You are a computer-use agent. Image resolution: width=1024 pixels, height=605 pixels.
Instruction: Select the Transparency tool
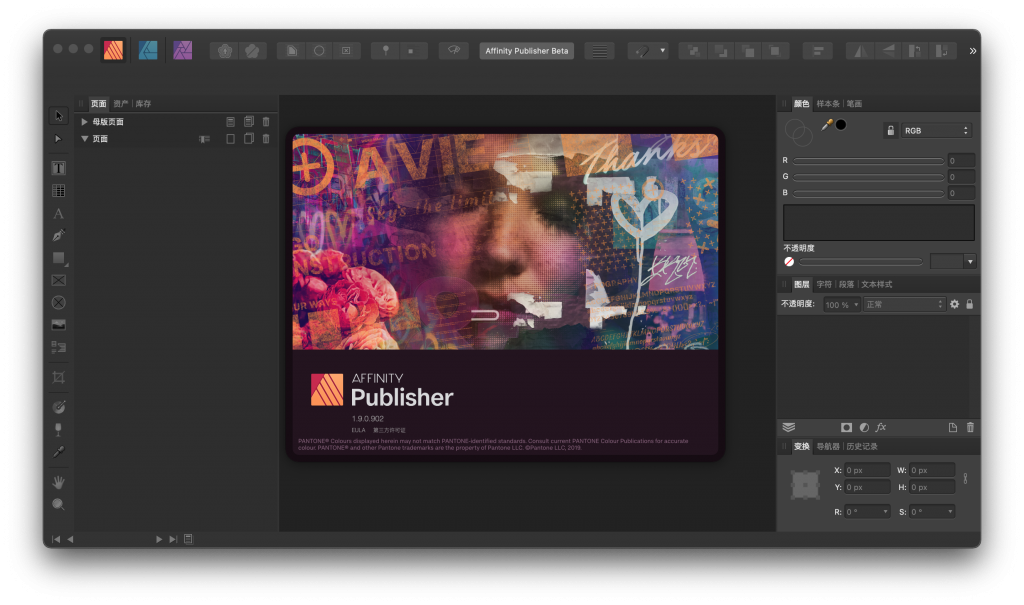[x=59, y=429]
